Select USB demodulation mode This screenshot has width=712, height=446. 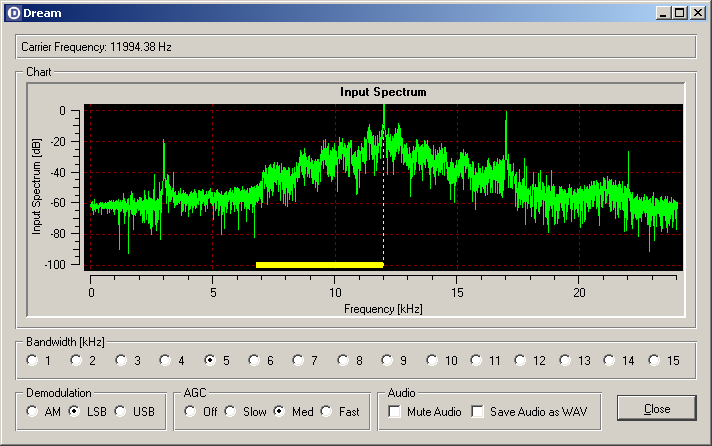[121, 411]
